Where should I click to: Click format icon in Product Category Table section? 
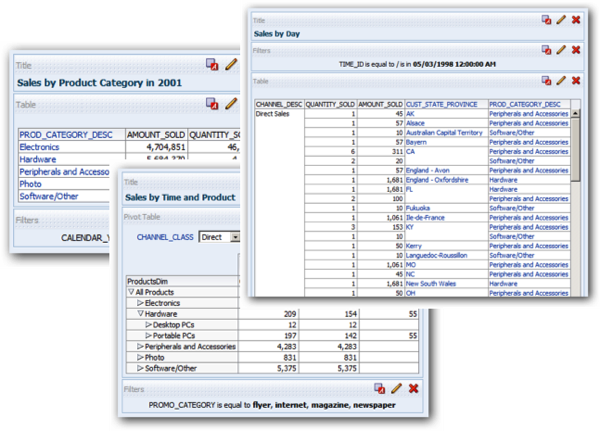coord(212,103)
